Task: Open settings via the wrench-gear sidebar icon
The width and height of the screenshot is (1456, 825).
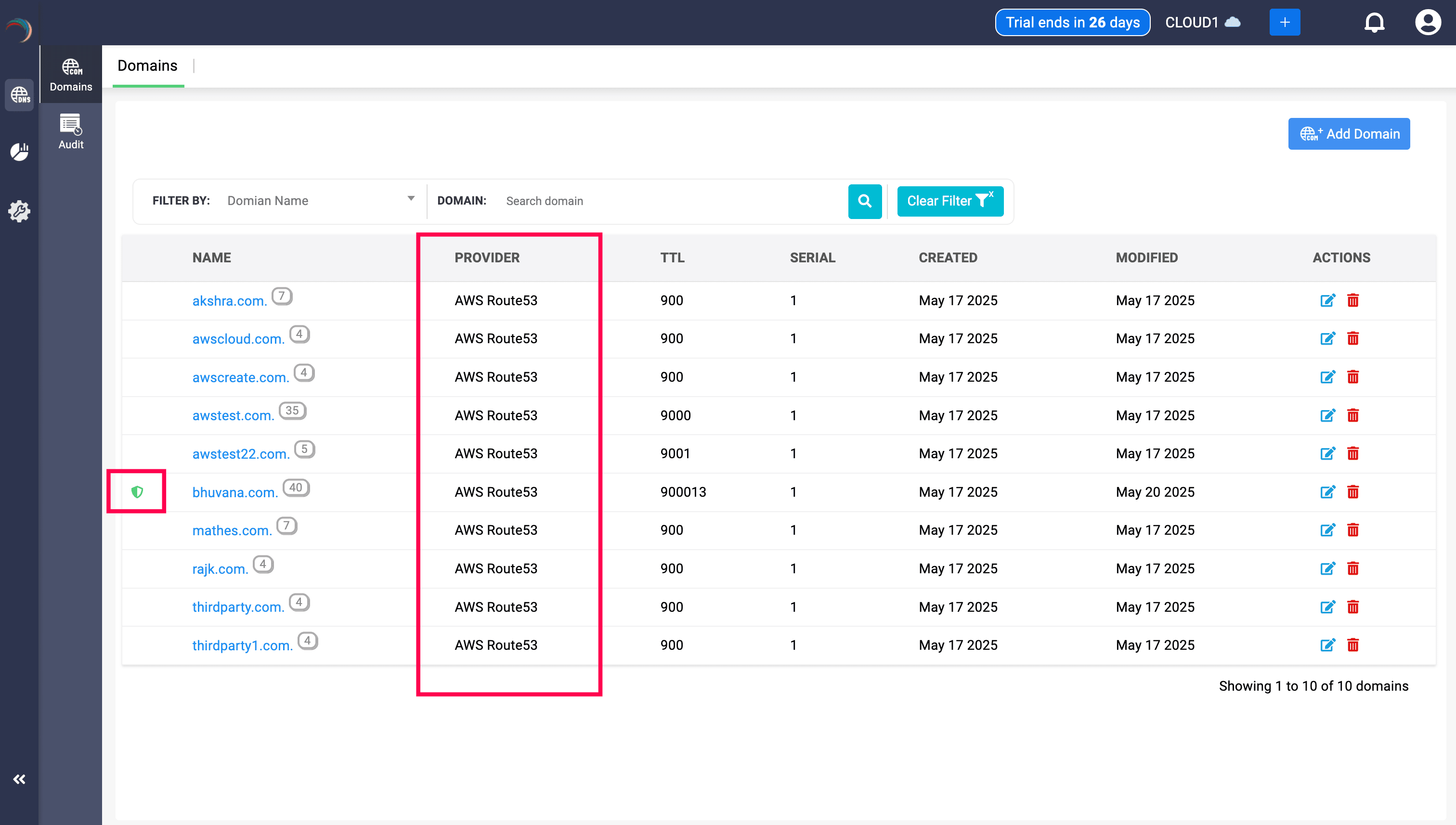Action: point(19,211)
